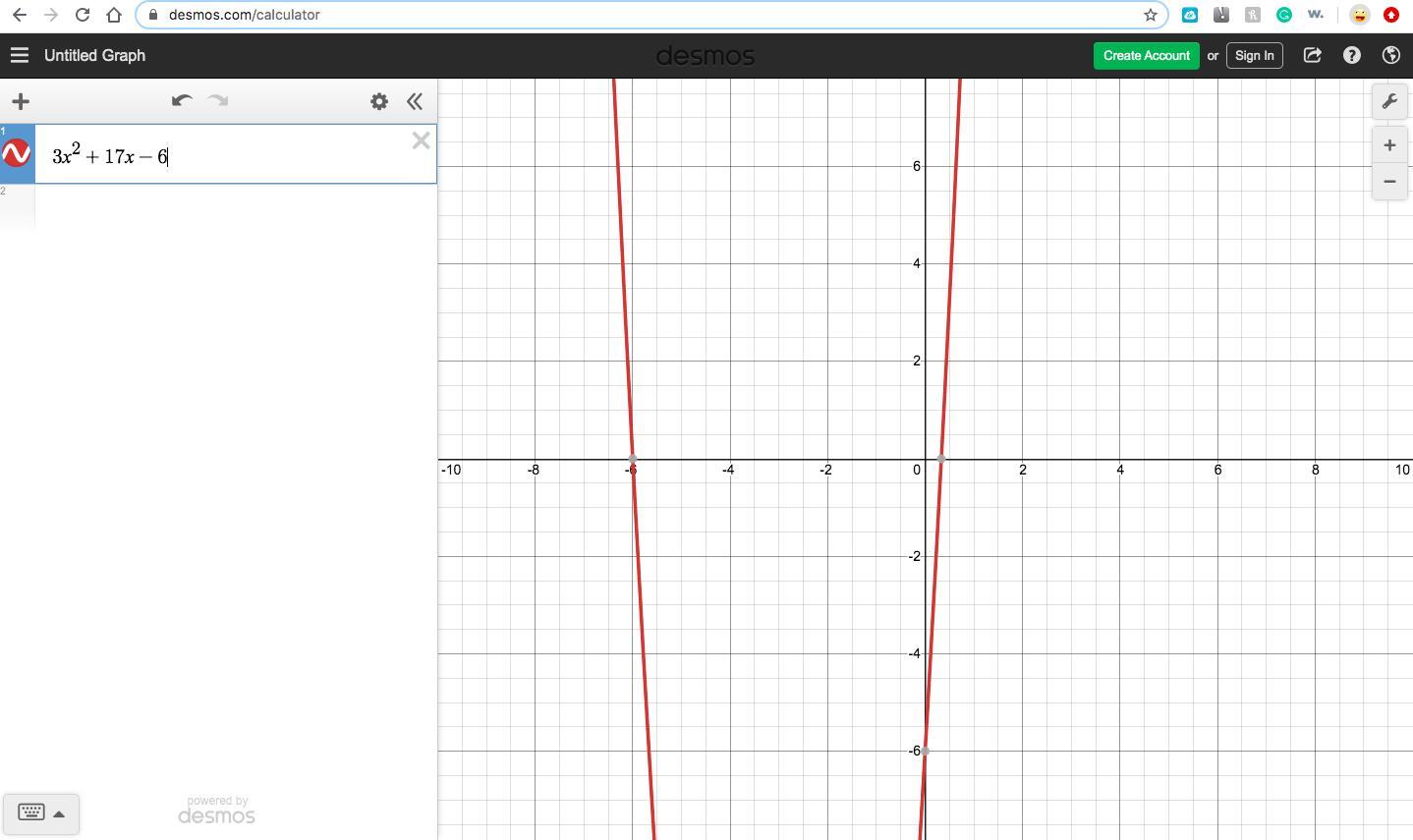Bookmark this page with the star
This screenshot has height=840, width=1413.
1151,15
